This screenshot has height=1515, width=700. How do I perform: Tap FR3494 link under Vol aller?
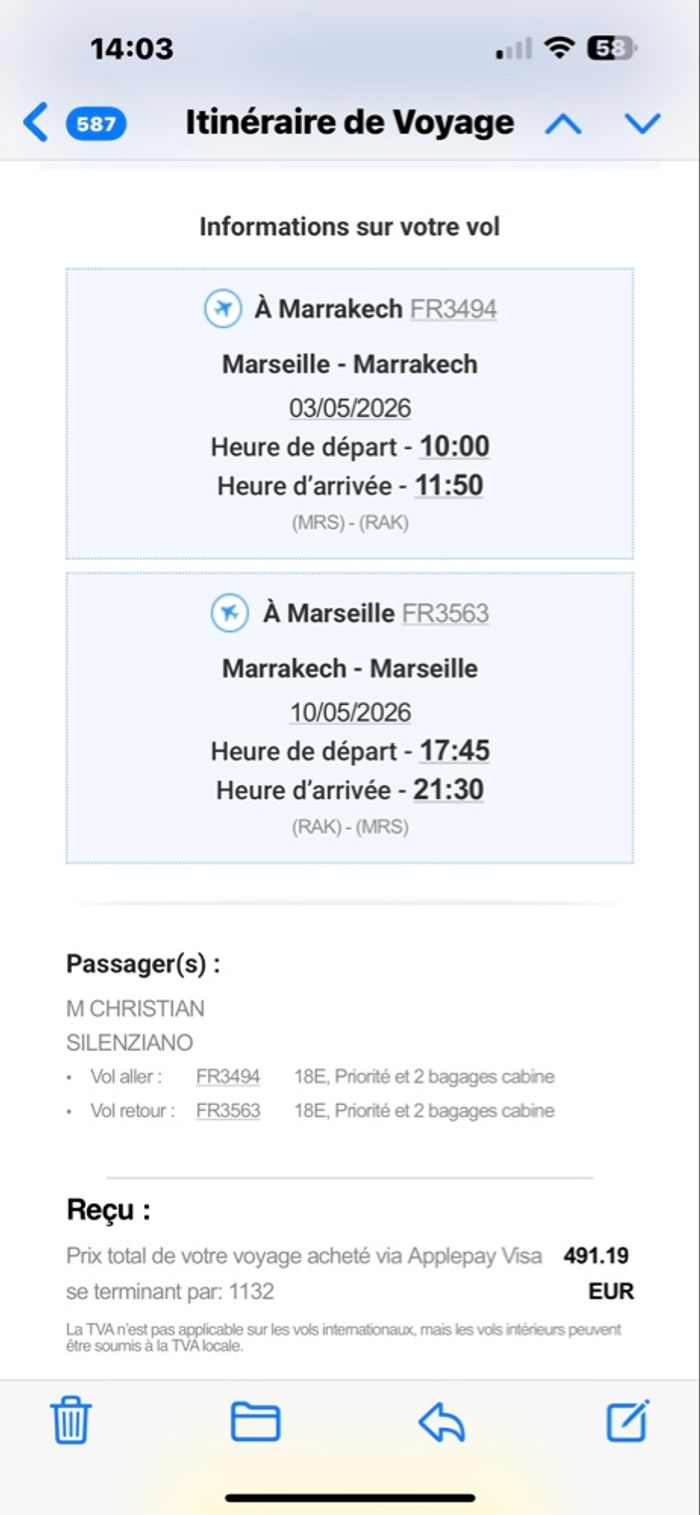pos(228,1077)
